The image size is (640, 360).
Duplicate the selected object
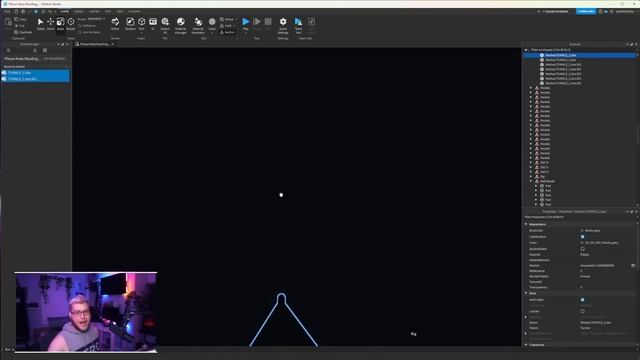23,32
